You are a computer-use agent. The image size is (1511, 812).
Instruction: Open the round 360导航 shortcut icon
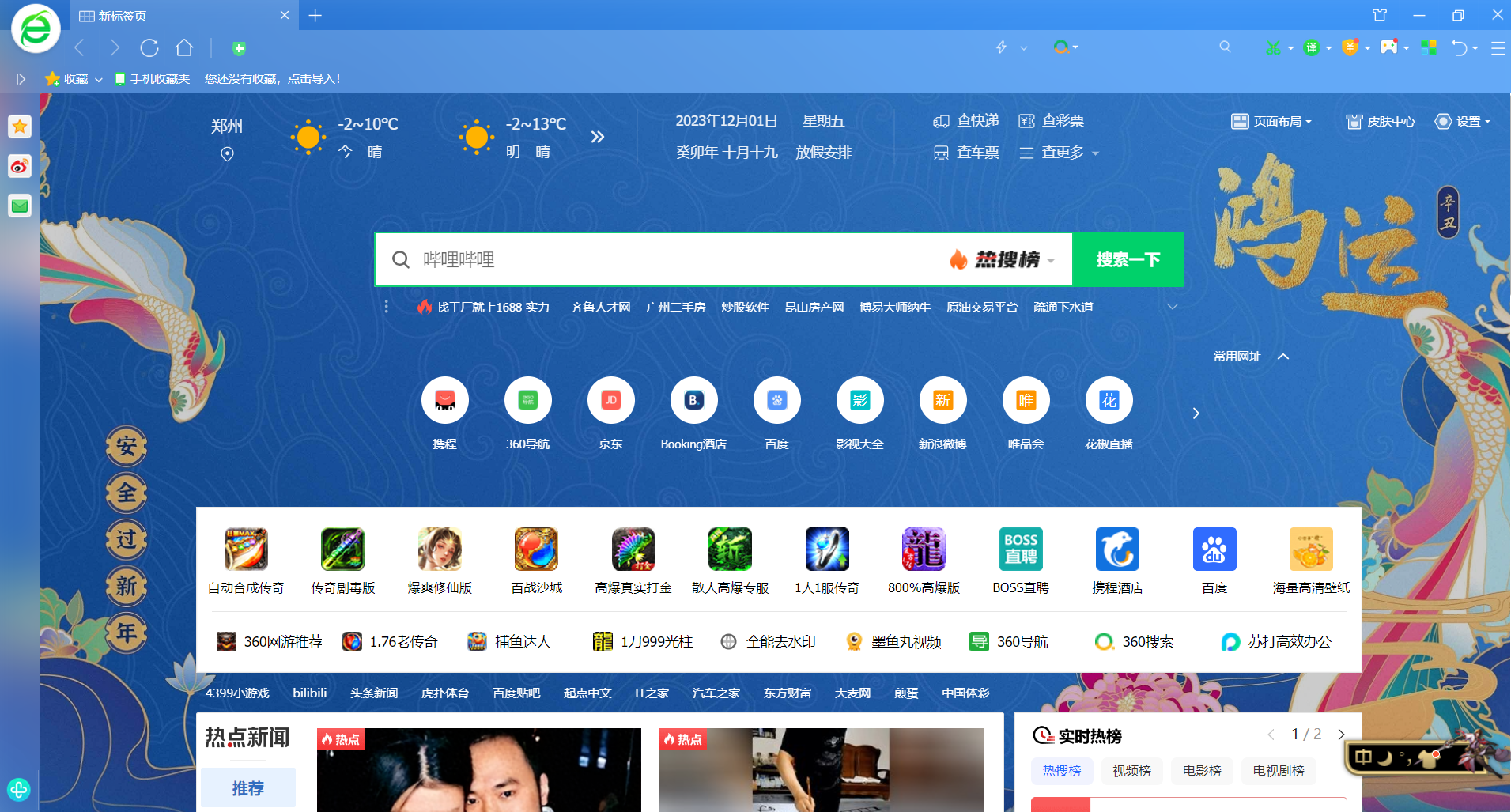click(x=528, y=400)
